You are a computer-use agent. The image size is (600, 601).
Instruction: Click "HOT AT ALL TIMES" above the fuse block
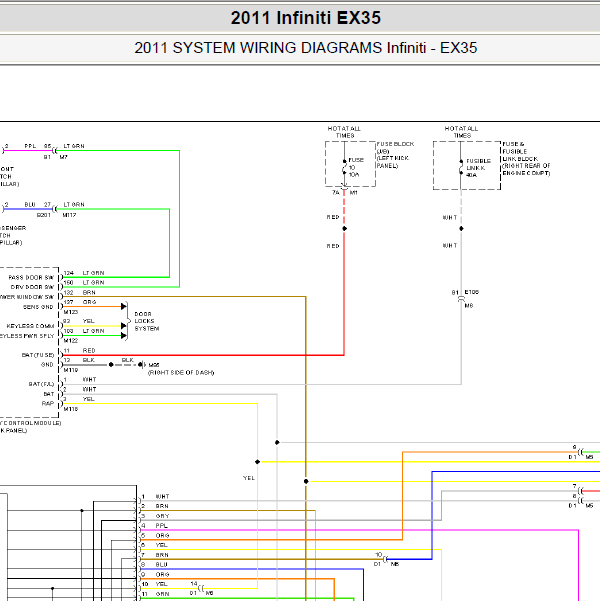344,132
